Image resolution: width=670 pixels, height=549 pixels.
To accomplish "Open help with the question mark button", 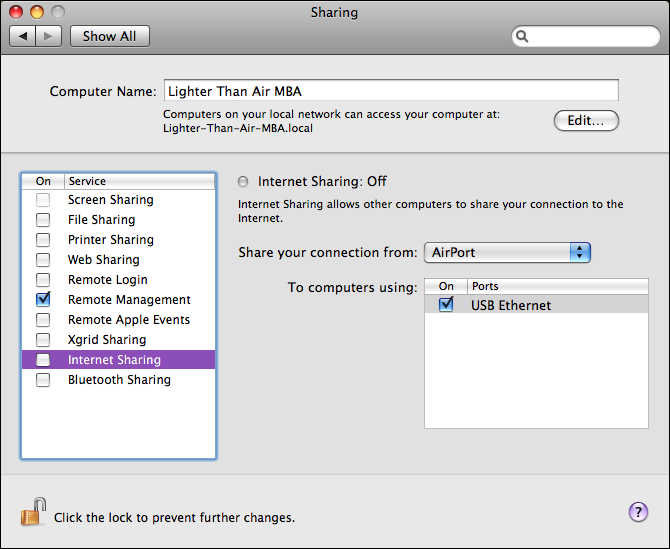I will (638, 512).
